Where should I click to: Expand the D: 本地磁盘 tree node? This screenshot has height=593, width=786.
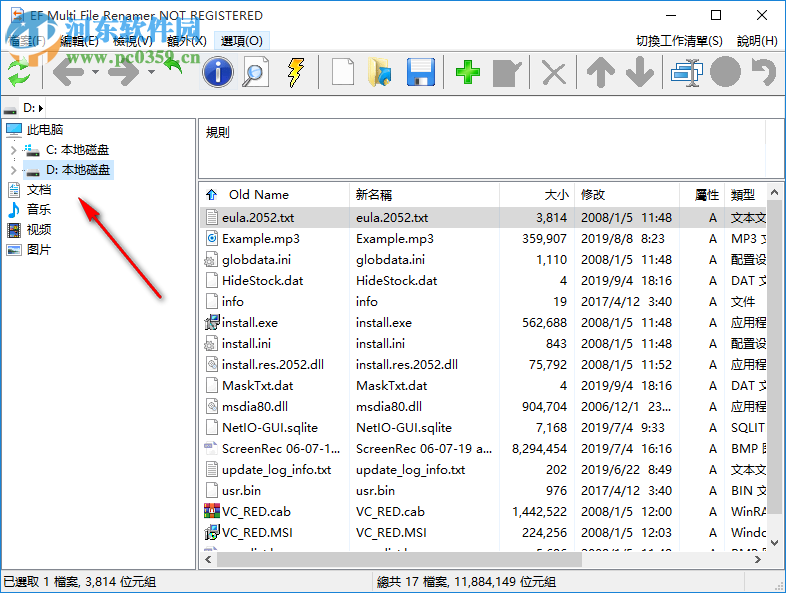(x=14, y=170)
